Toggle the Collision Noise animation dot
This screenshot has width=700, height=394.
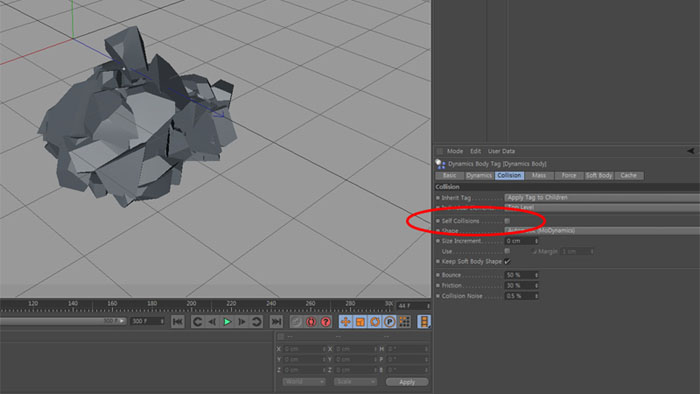click(x=438, y=296)
